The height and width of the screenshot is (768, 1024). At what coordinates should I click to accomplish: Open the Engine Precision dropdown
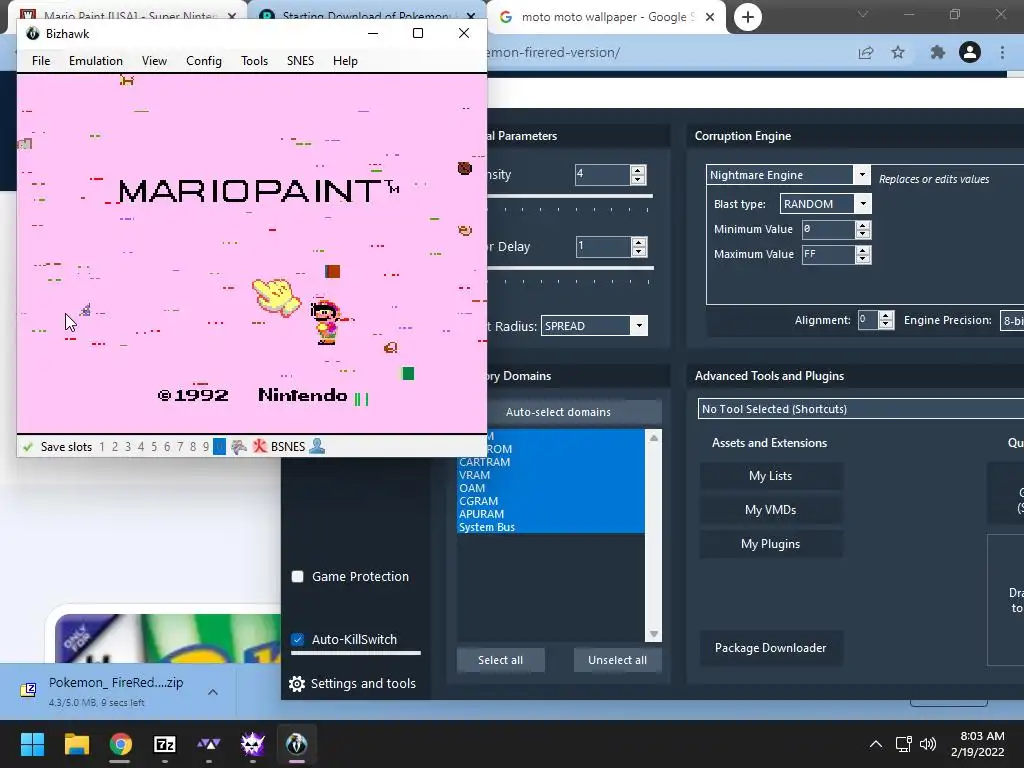(1012, 321)
